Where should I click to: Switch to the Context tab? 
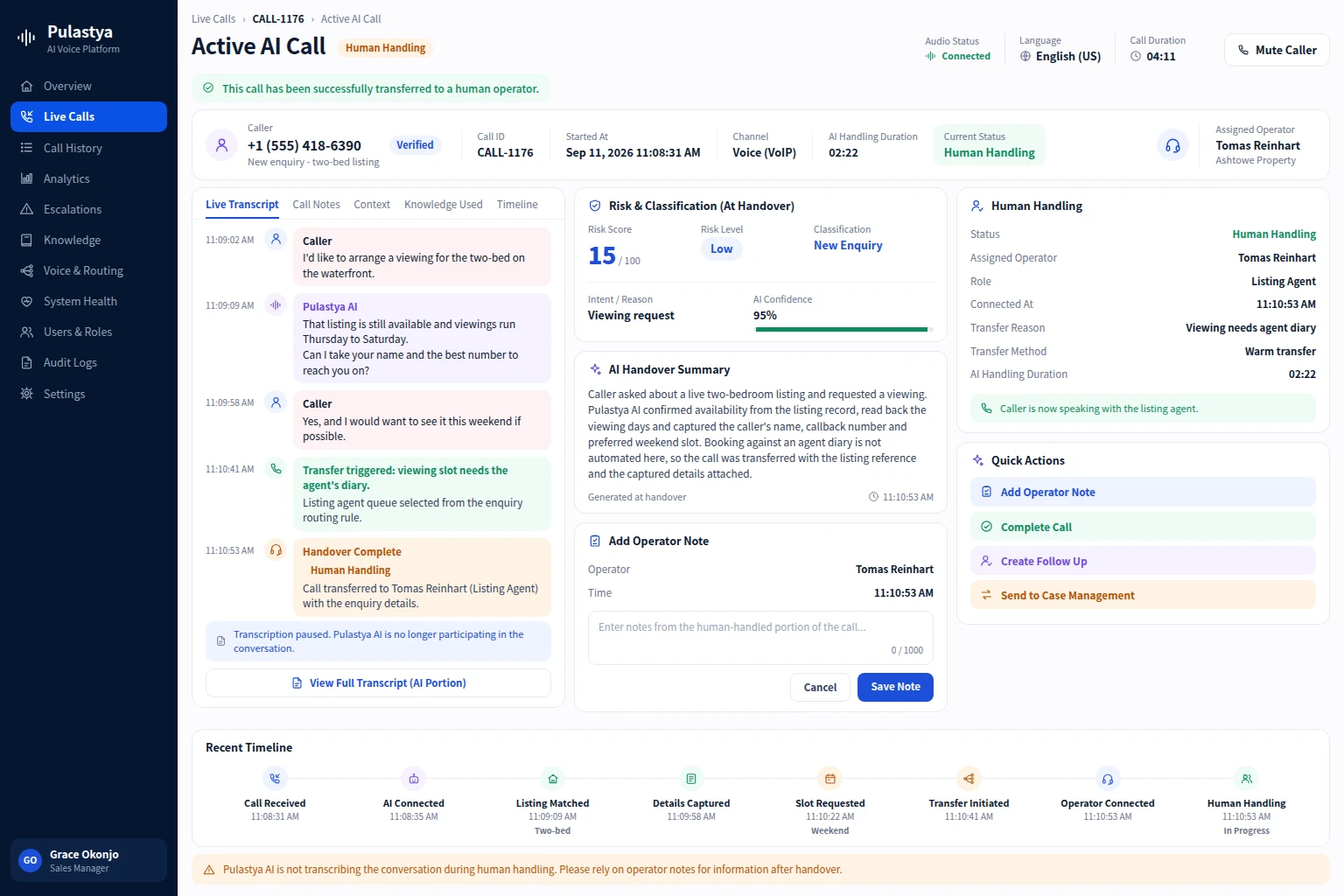(372, 205)
